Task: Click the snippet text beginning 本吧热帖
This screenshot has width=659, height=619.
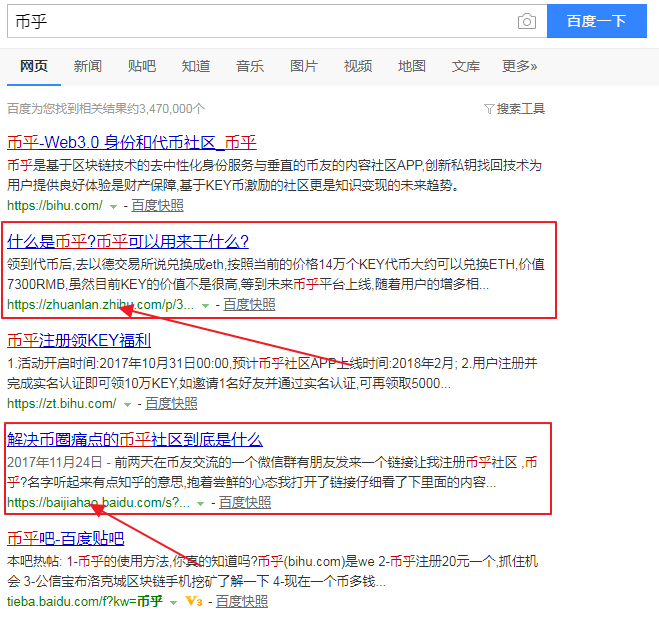Action: pyautogui.click(x=272, y=571)
